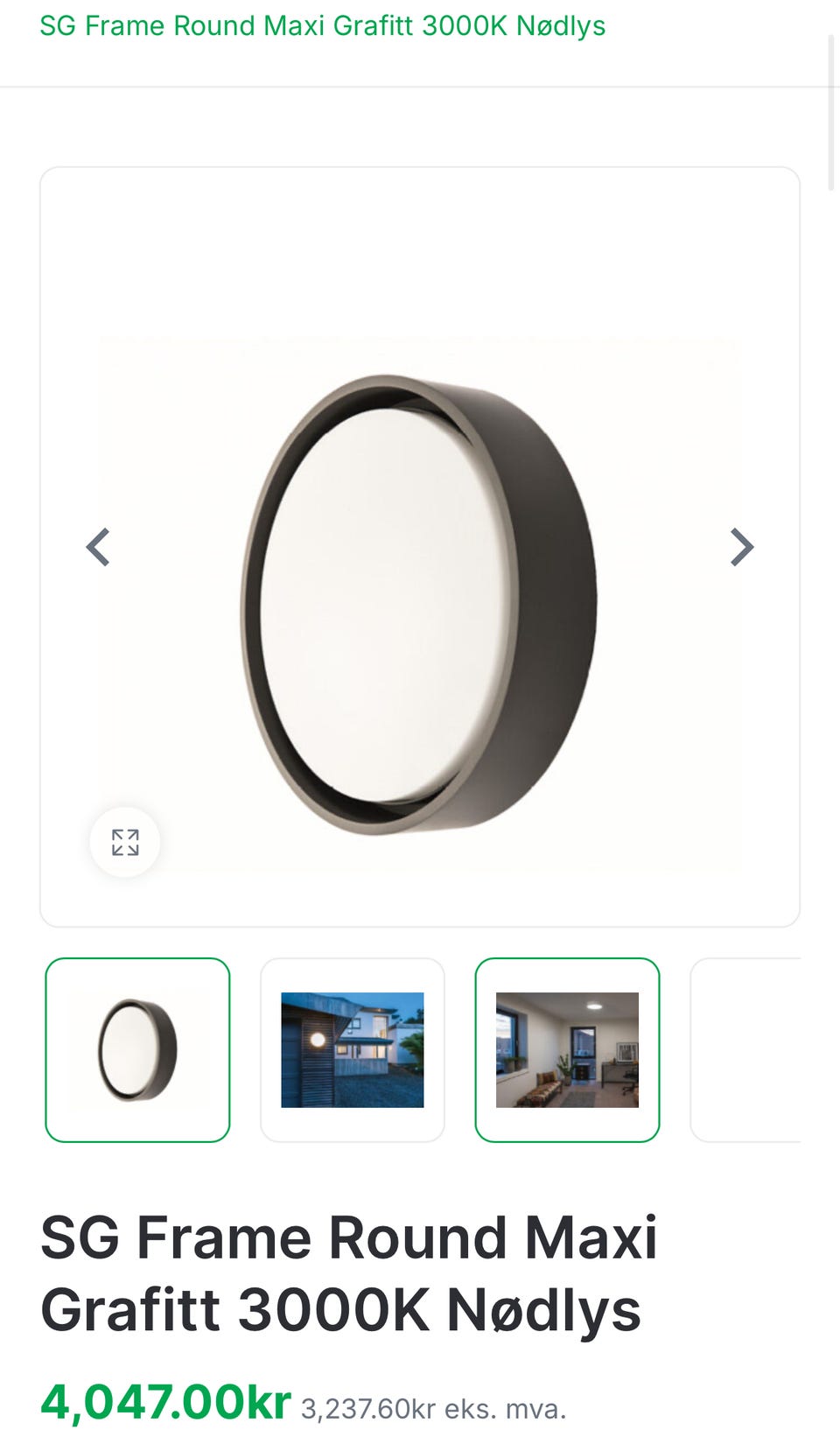Click the glowing wall lamp in house thumbnail
840x1451 pixels.
coord(318,1040)
